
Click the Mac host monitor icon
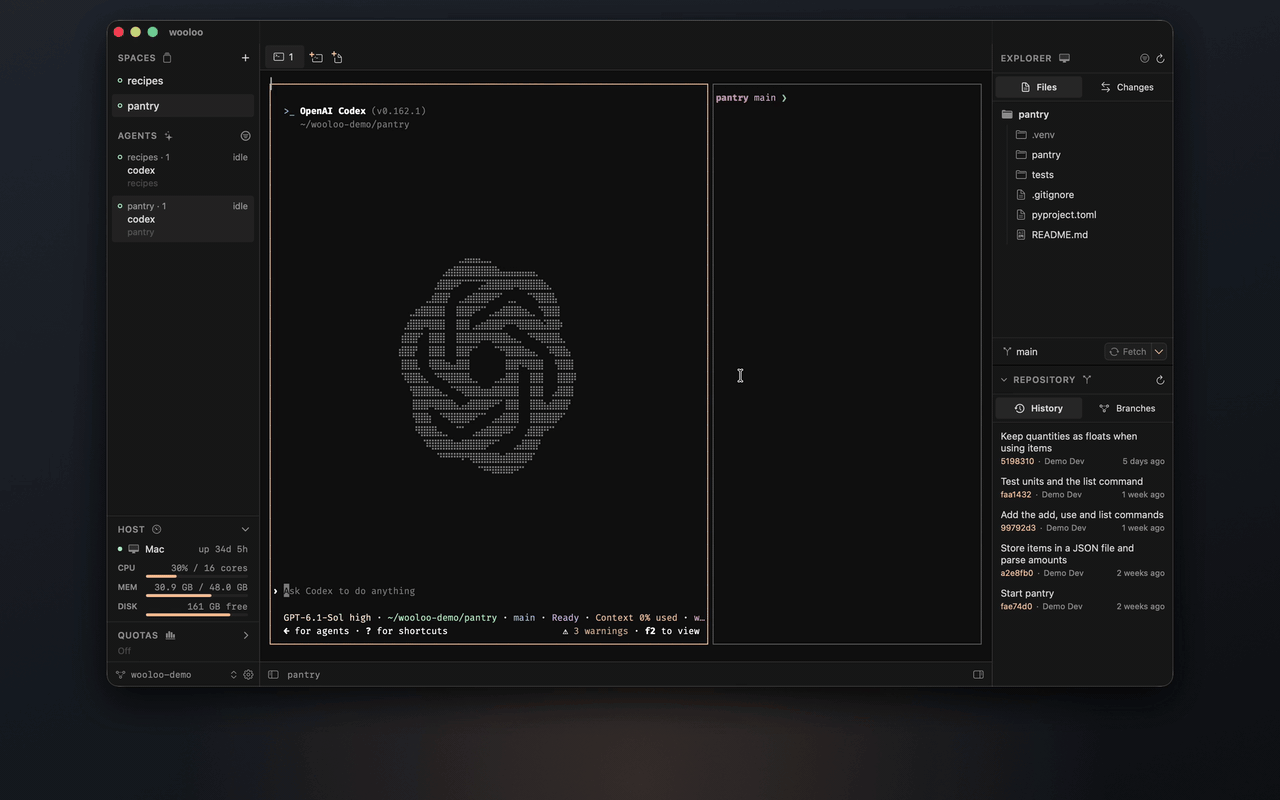pos(134,549)
